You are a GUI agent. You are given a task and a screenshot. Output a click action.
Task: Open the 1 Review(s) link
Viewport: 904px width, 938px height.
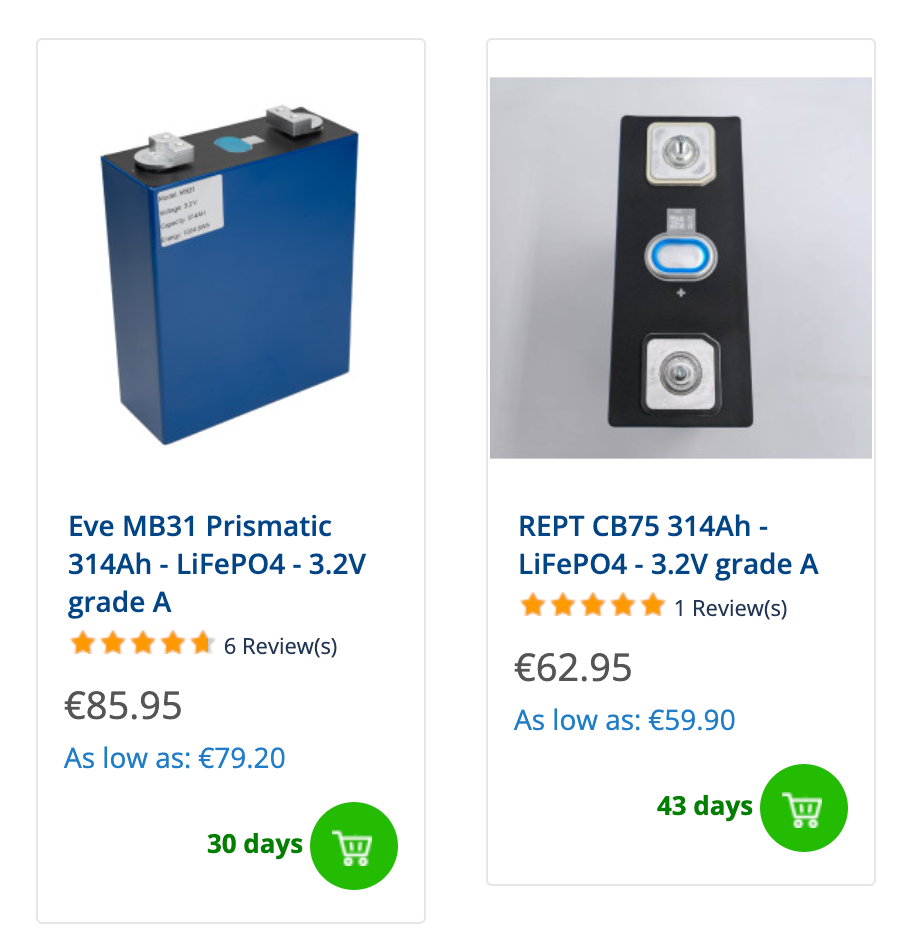[730, 608]
